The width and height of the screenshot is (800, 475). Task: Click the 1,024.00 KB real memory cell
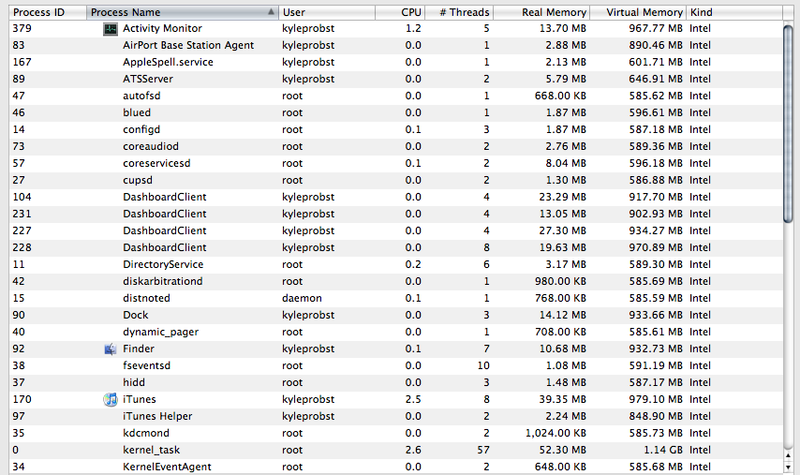point(556,433)
